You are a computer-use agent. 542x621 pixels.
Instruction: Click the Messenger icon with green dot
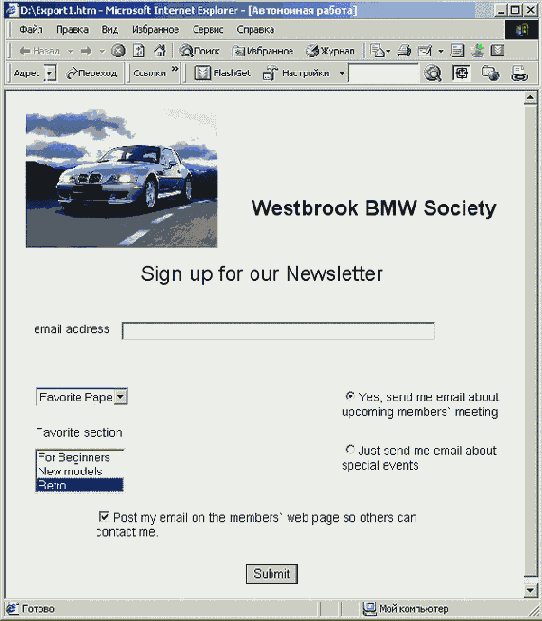(x=478, y=50)
